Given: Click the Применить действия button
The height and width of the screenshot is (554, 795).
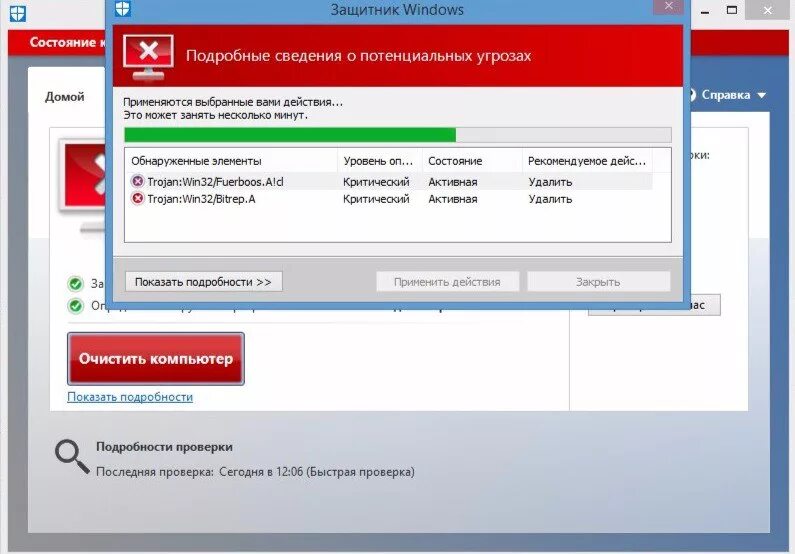Looking at the screenshot, I should click(447, 282).
